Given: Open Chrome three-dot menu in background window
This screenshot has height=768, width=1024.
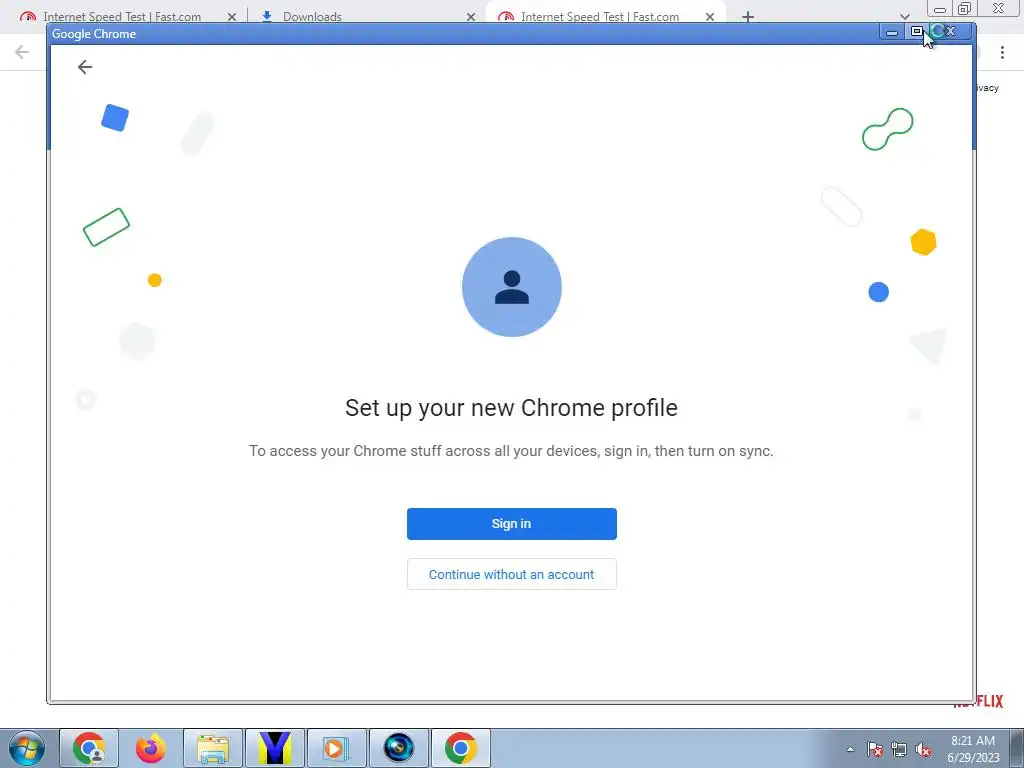Looking at the screenshot, I should [x=1002, y=52].
